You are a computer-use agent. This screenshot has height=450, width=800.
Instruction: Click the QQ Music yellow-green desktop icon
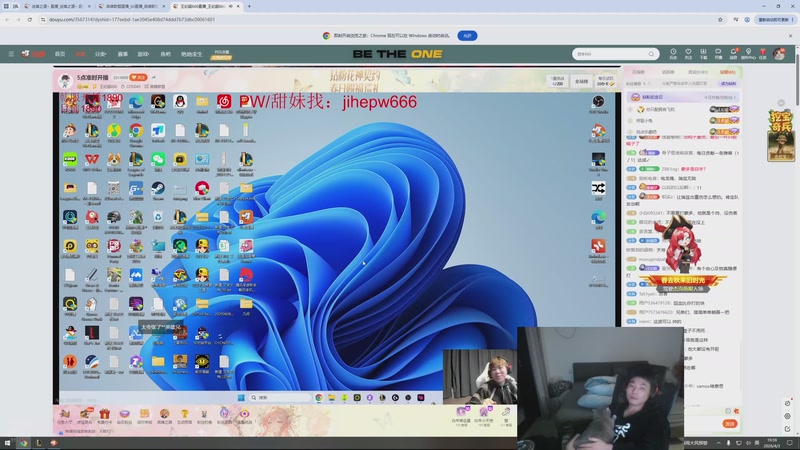(x=114, y=131)
